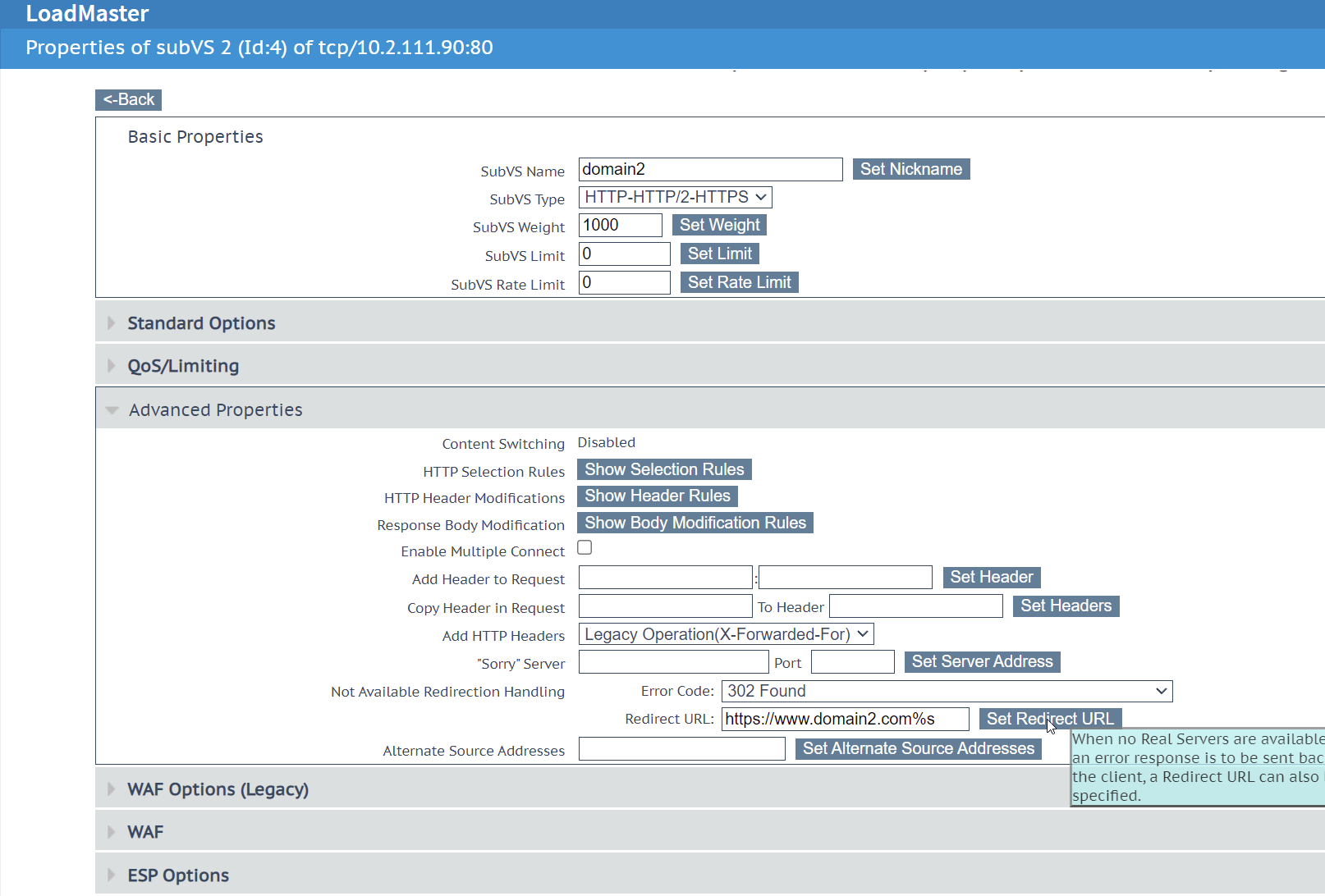Click the Set Nickname button
The image size is (1325, 896).
click(911, 169)
